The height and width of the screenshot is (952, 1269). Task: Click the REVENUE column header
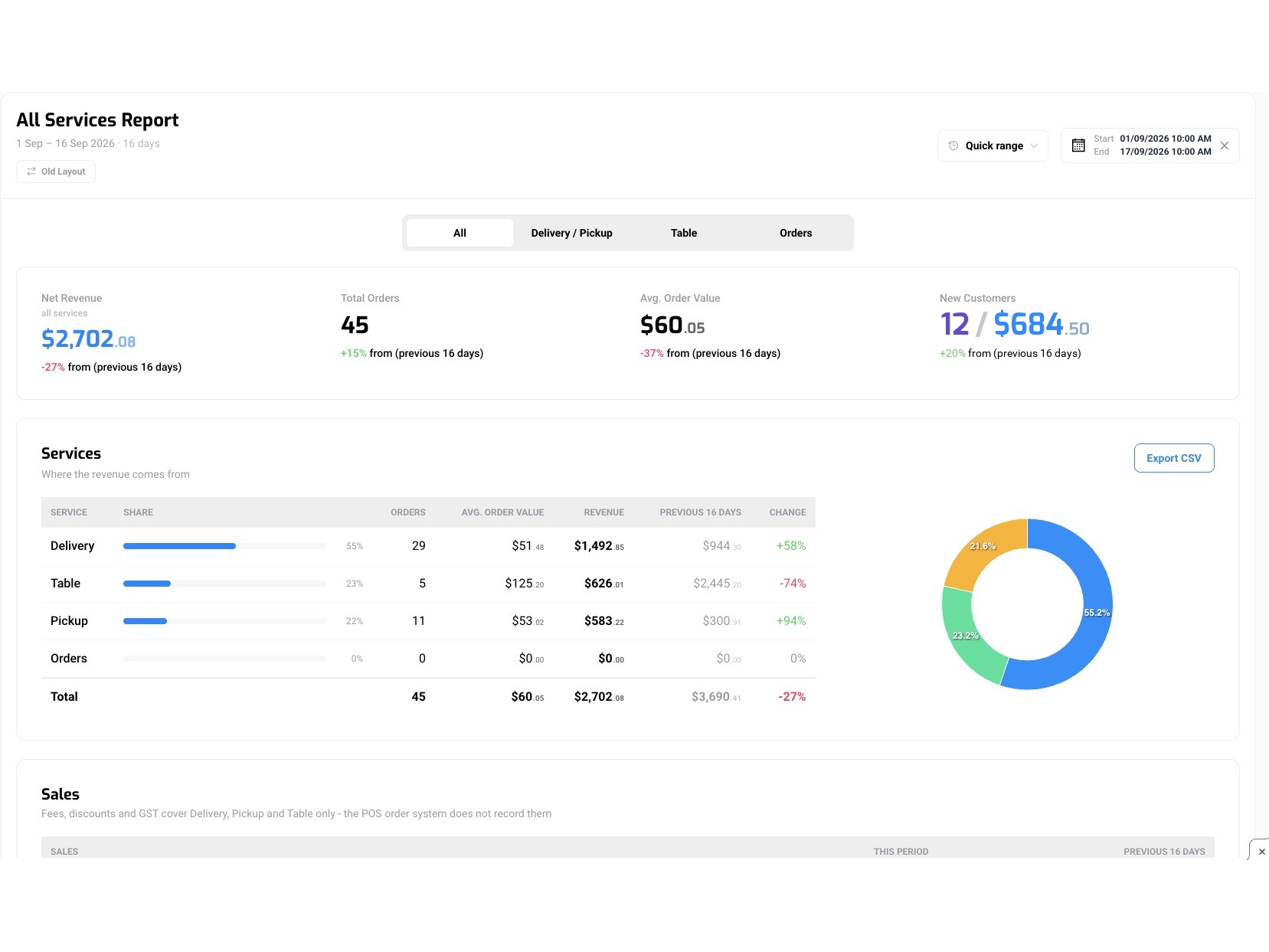[603, 512]
